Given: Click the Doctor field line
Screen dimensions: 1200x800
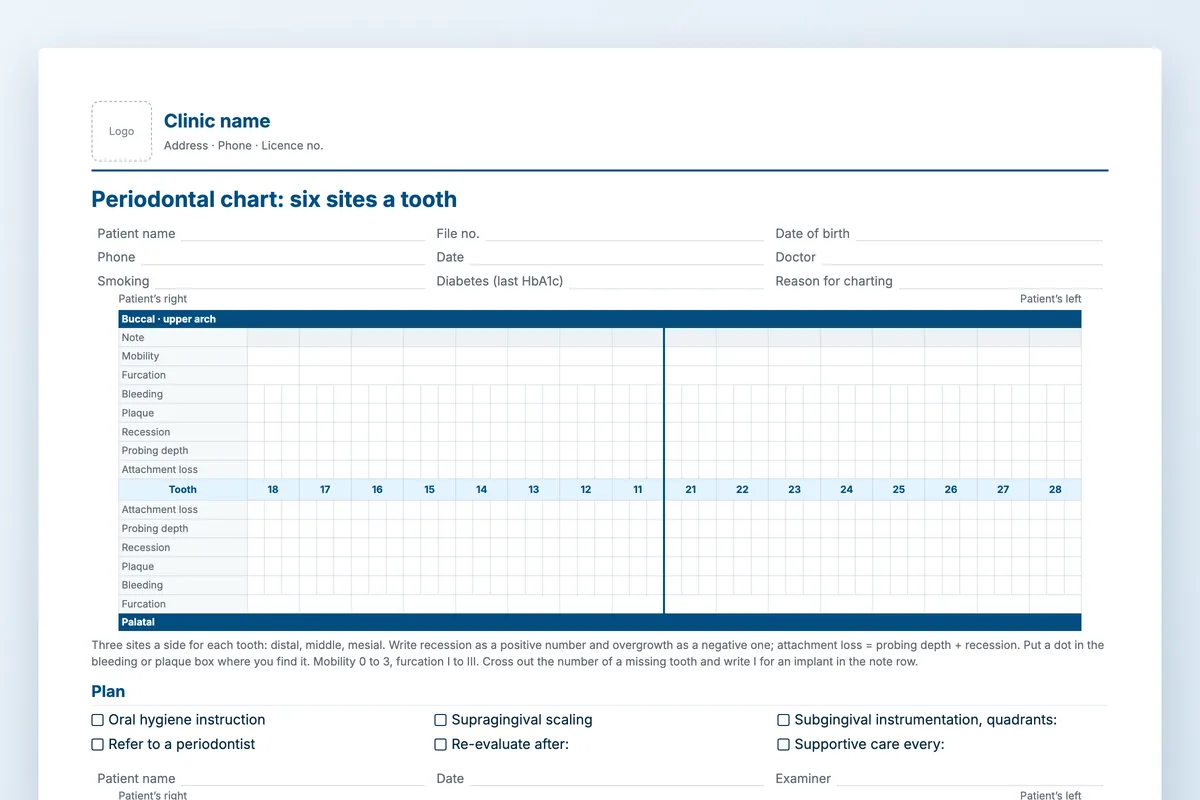Looking at the screenshot, I should click(x=963, y=258).
